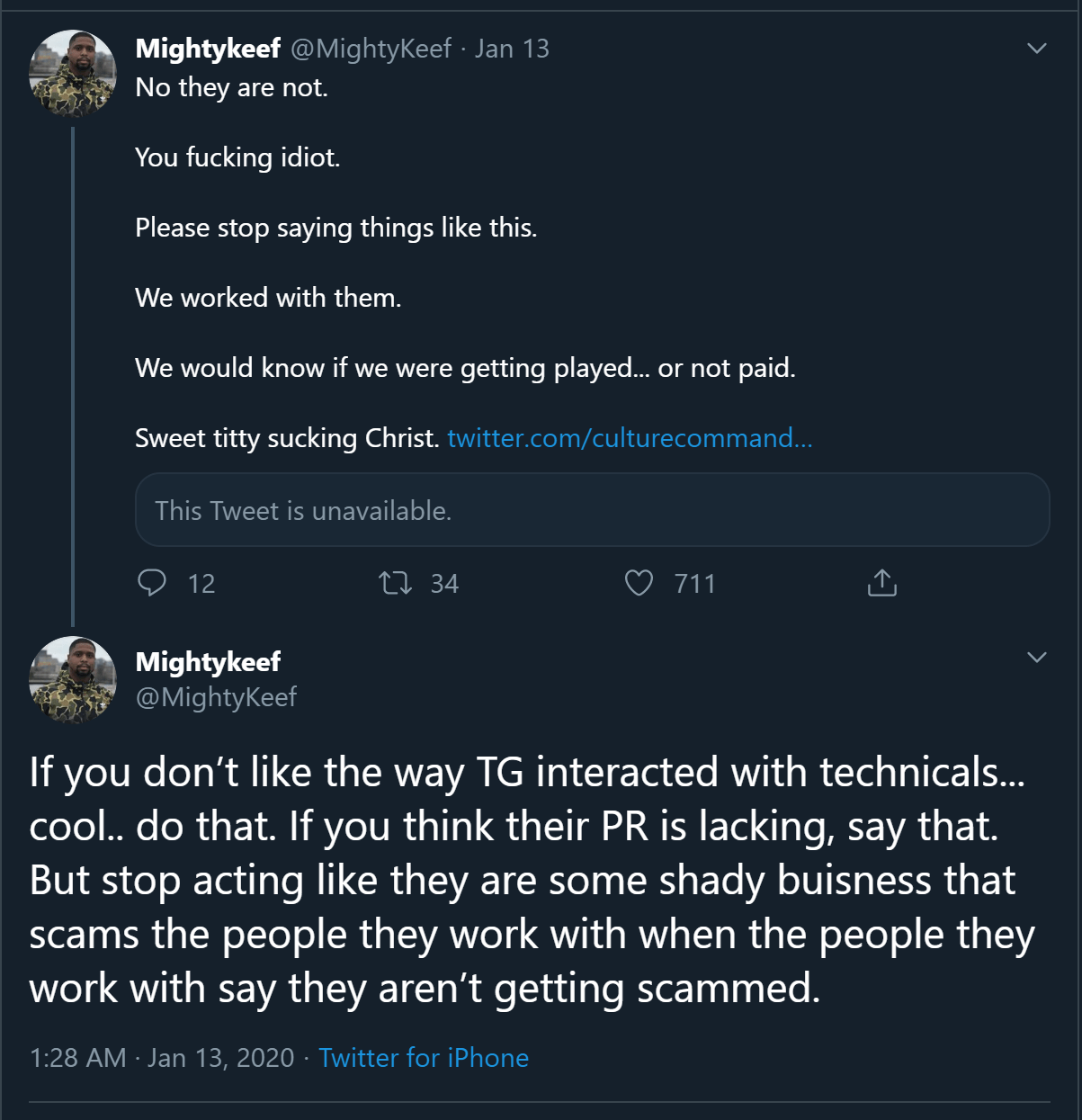1082x1120 pixels.
Task: Open Mightykeef's avatar on the second tweet
Action: 72,680
